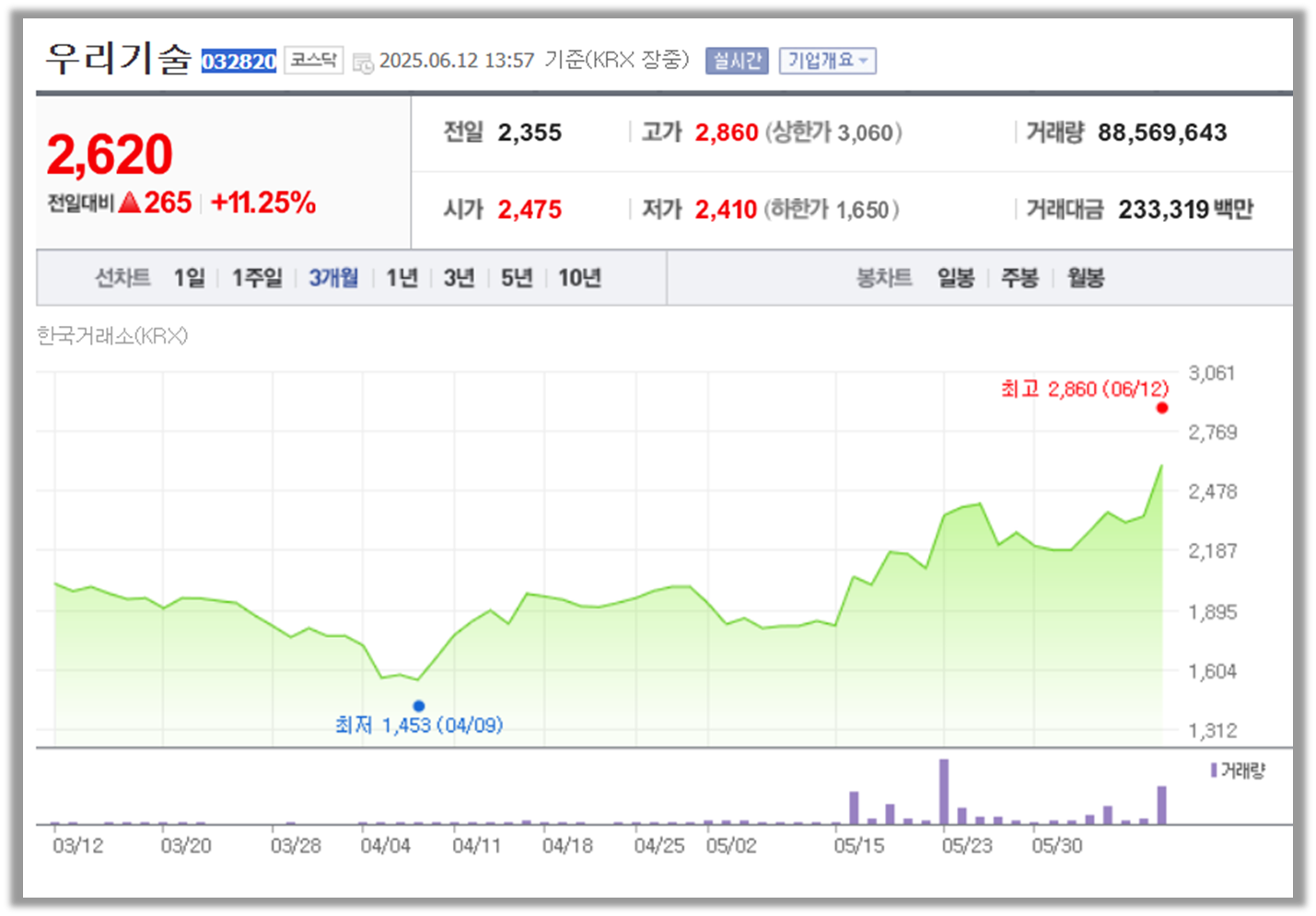The height and width of the screenshot is (916, 1316).
Task: Click the 저가 value 2,410
Action: (726, 210)
